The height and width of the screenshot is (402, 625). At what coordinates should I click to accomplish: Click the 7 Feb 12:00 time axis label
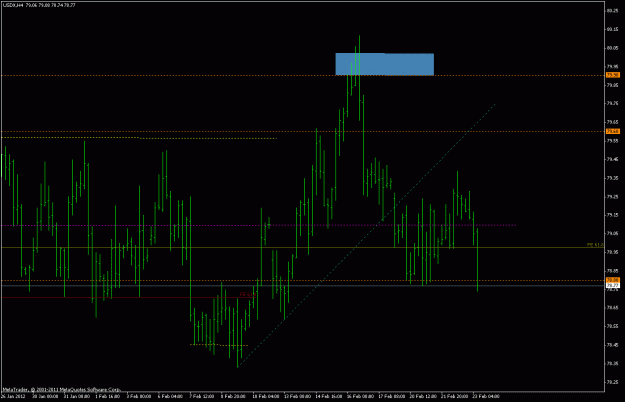pyautogui.click(x=202, y=396)
